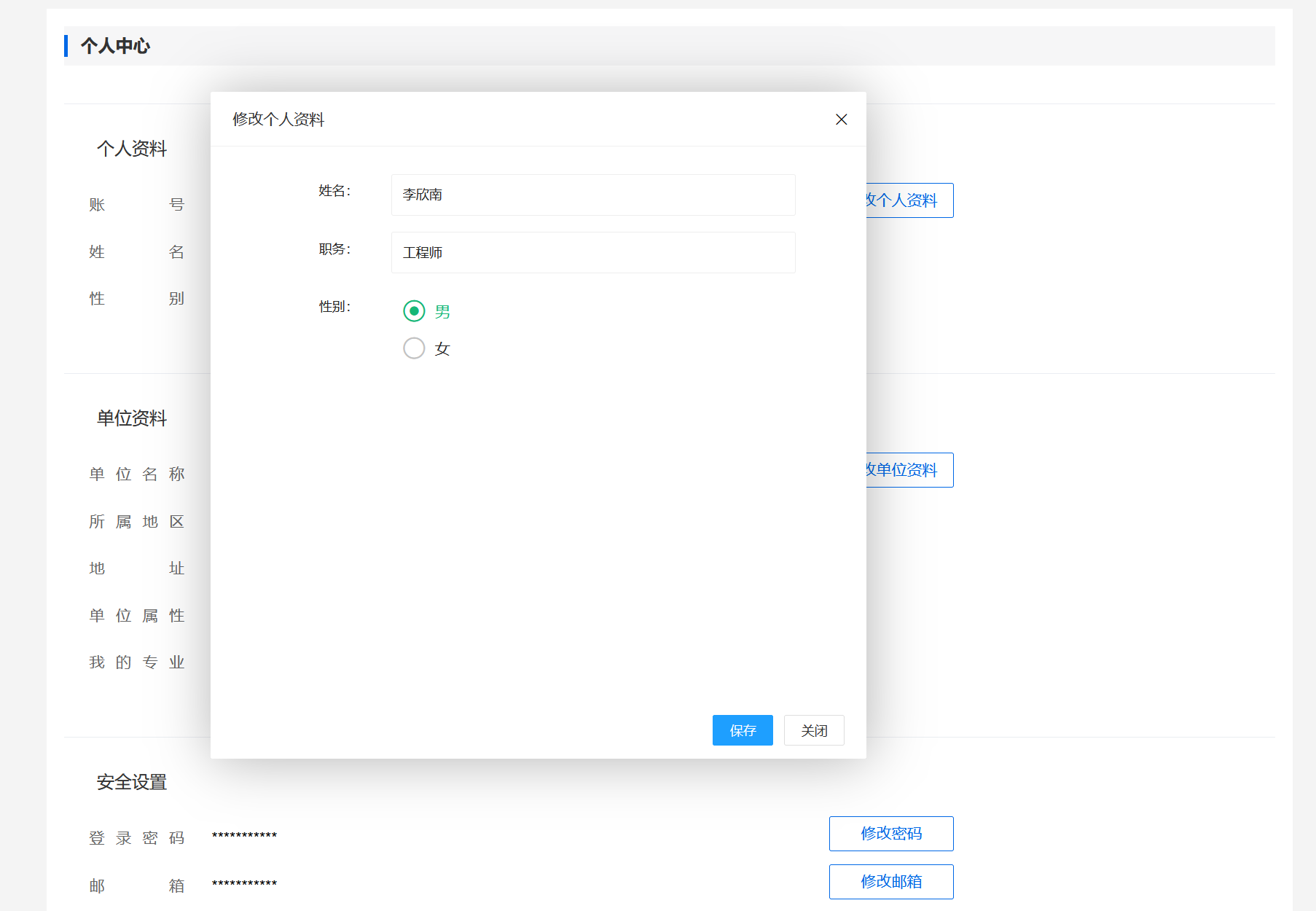The height and width of the screenshot is (911, 1316).
Task: Click the masked 登录密码 value
Action: [244, 836]
